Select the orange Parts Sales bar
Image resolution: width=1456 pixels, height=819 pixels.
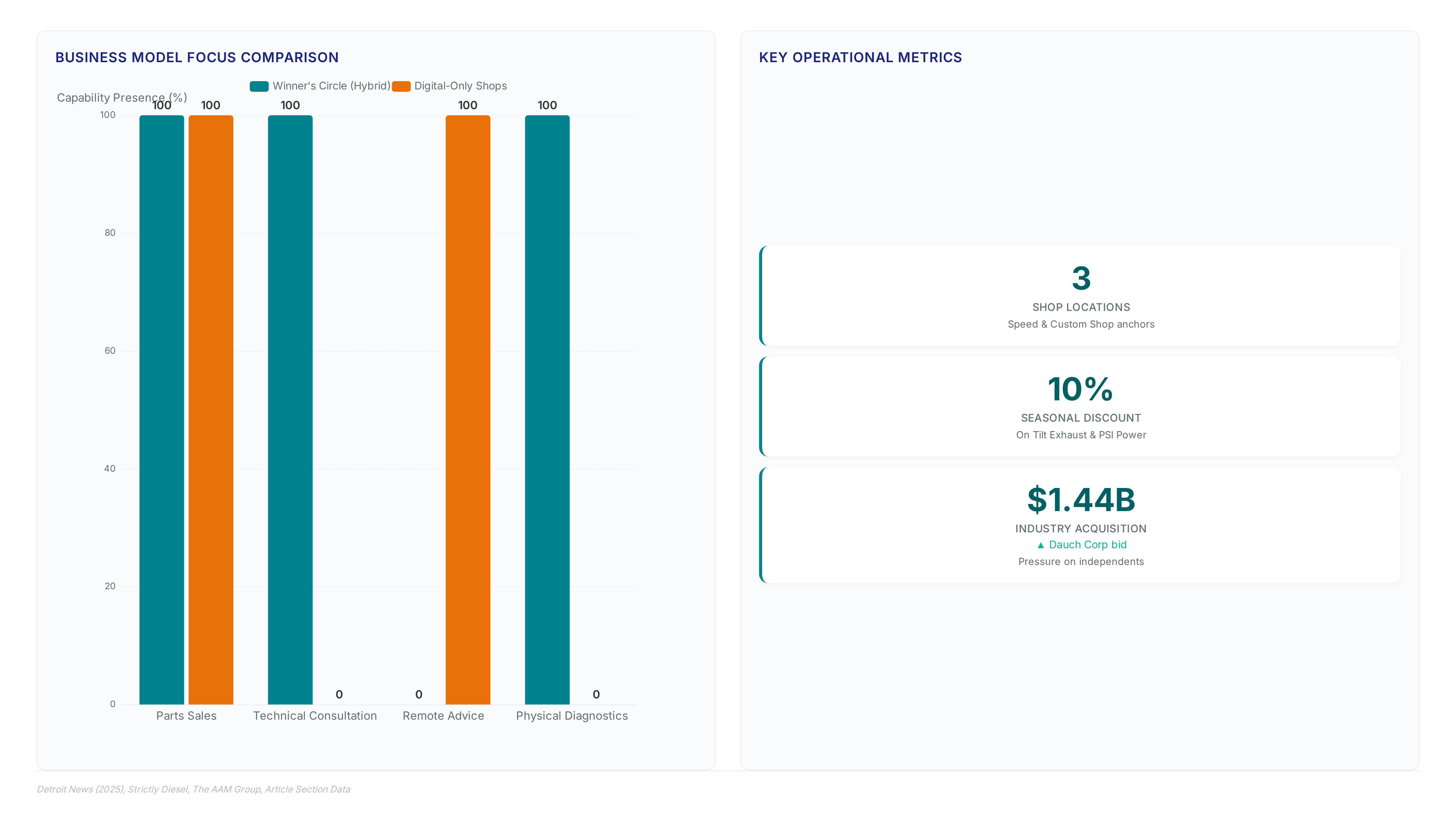[211, 410]
